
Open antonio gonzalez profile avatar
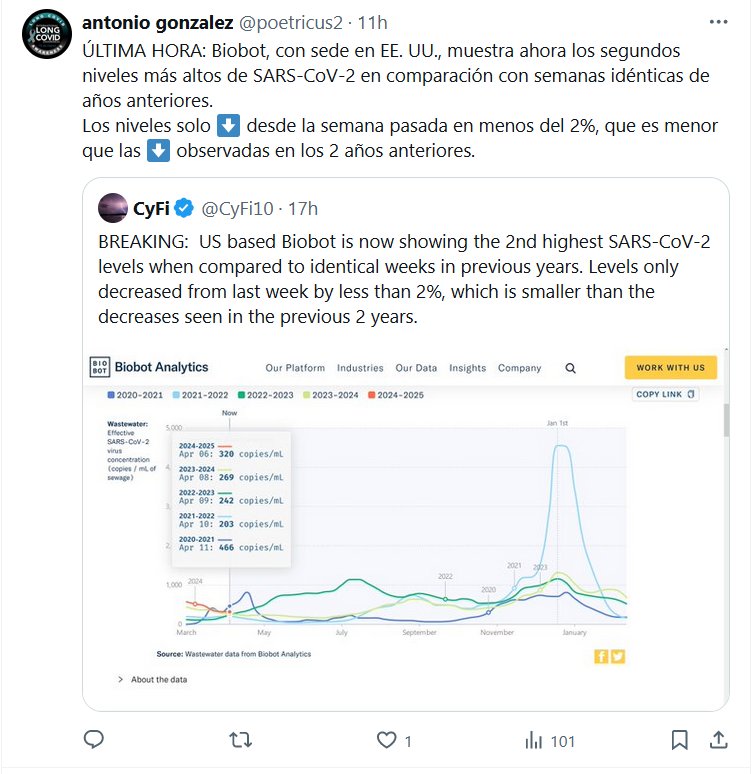coord(46,35)
